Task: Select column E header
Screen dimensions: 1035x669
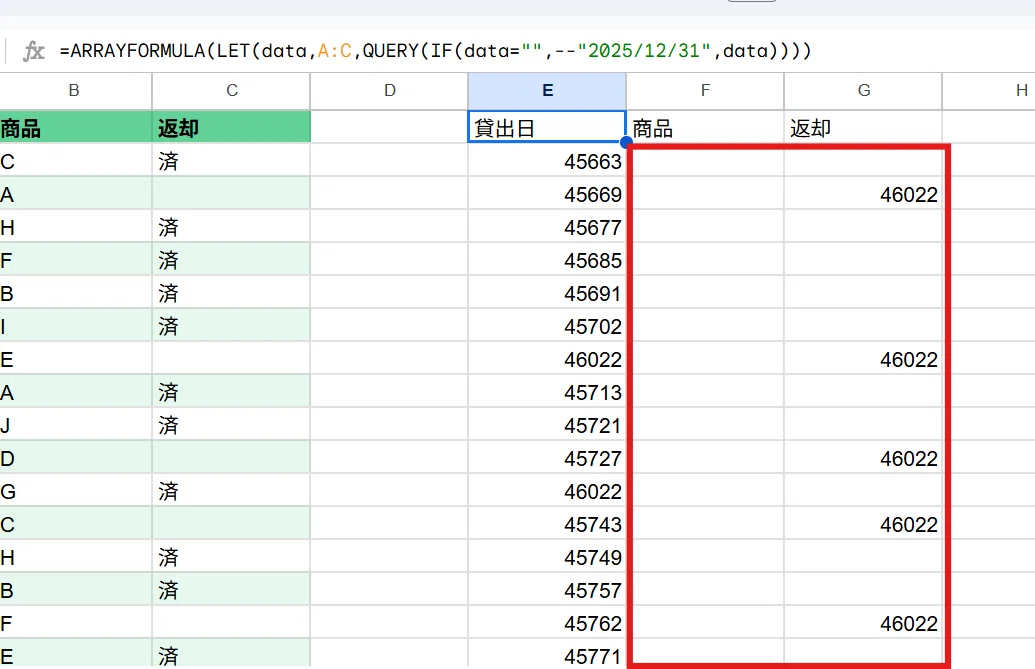Action: tap(547, 90)
